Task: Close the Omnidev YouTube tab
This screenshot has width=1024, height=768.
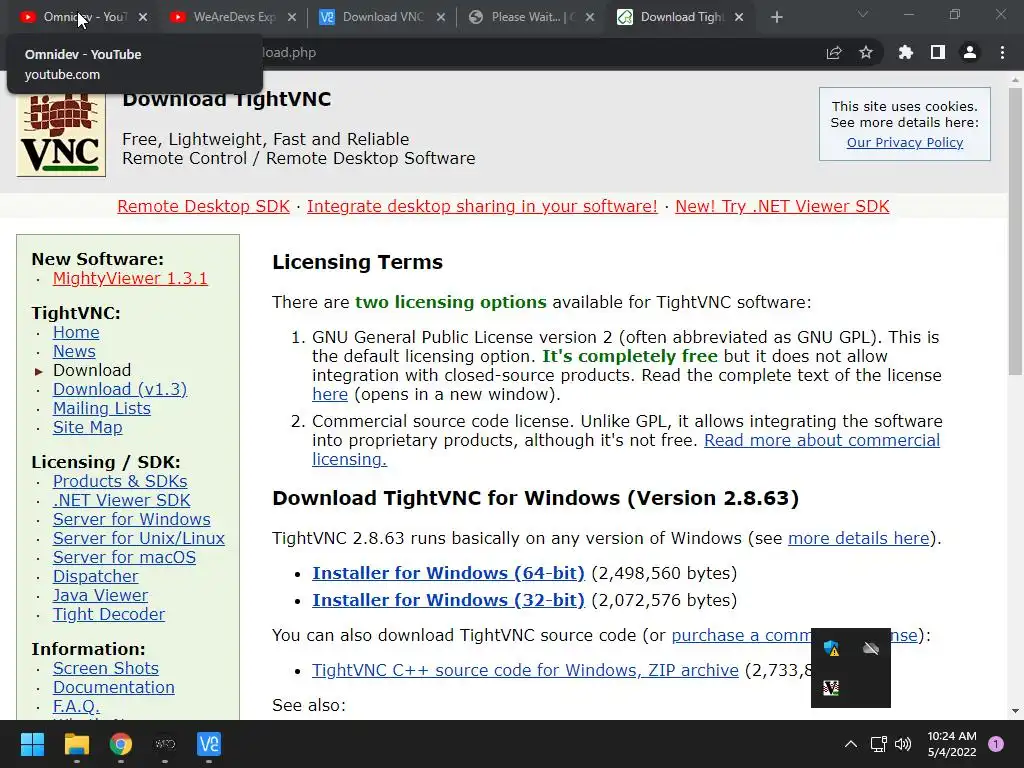Action: coord(143,17)
